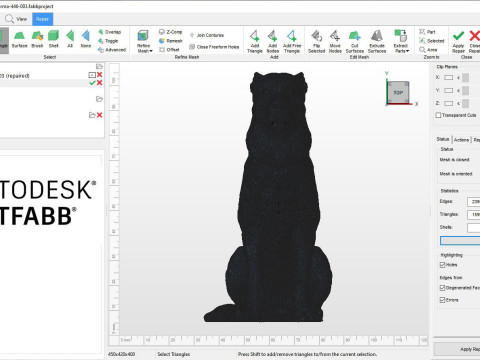Screen dimensions: 480x360
Task: Click the Apply Repair button at bottom
Action: pyautogui.click(x=457, y=349)
